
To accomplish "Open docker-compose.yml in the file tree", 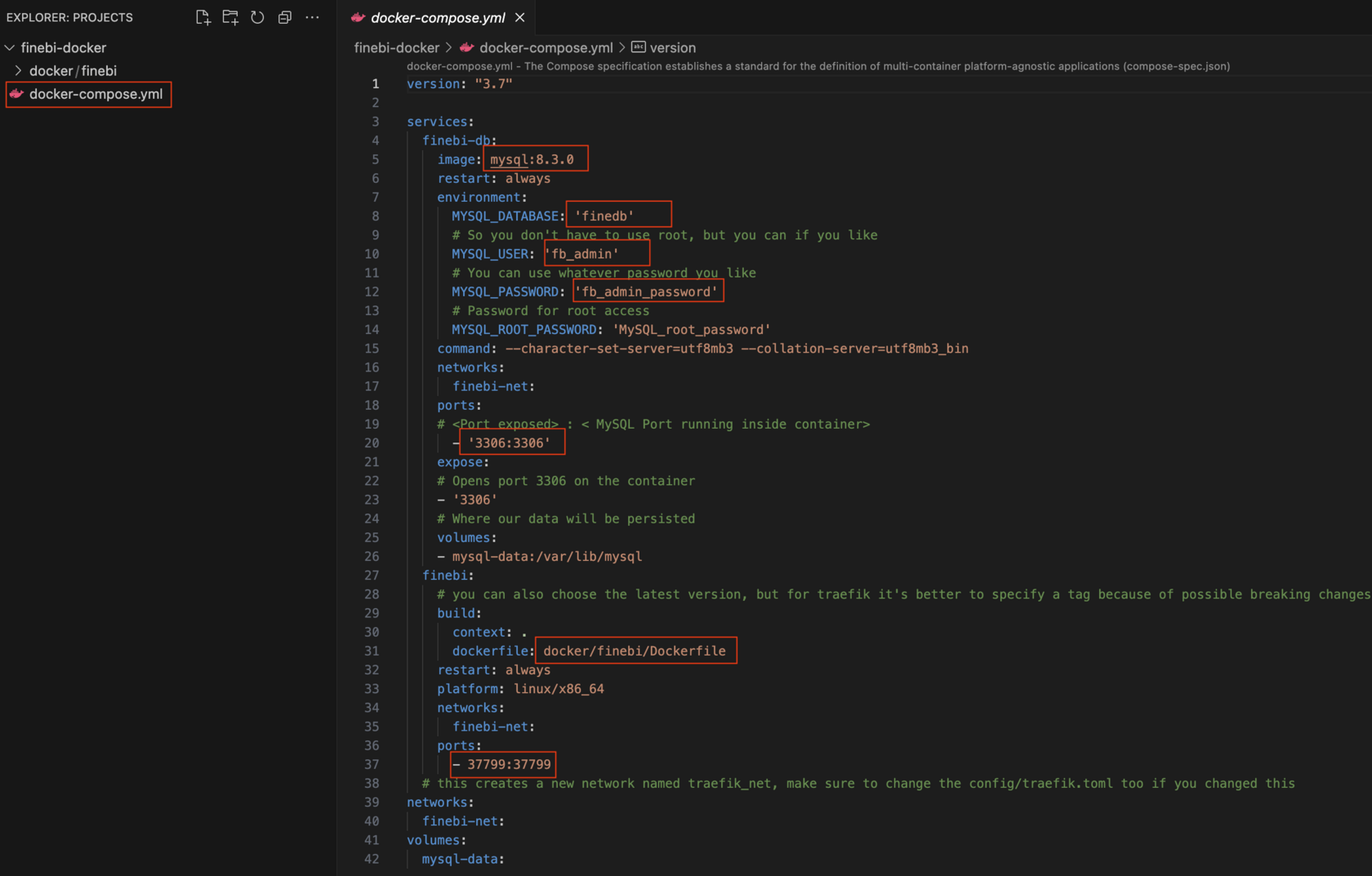I will pos(96,94).
